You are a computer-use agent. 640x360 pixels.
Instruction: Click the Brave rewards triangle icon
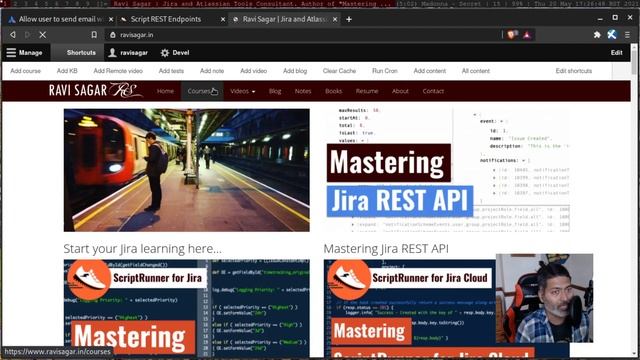click(527, 35)
